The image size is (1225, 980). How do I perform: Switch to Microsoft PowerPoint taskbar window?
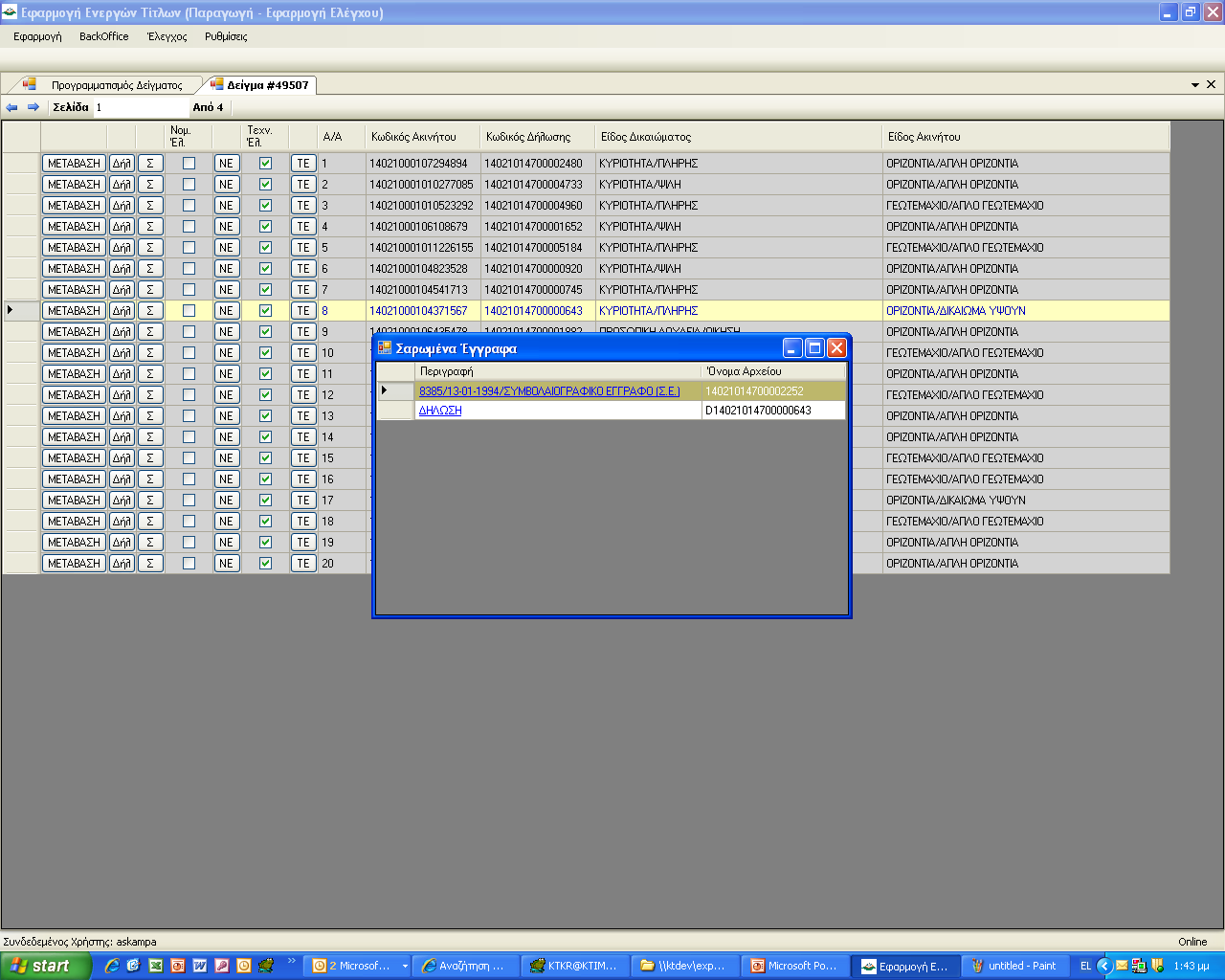tap(794, 967)
